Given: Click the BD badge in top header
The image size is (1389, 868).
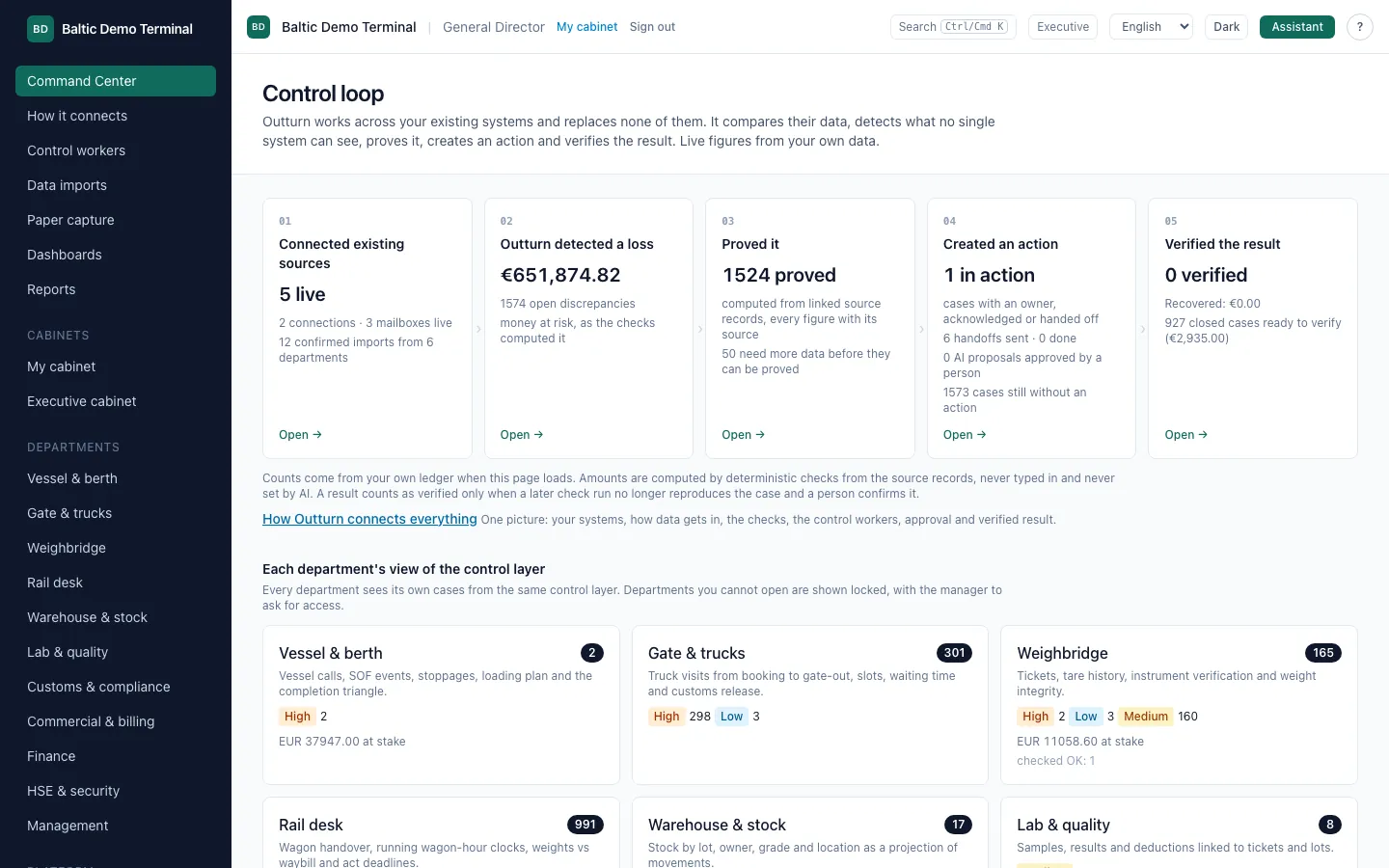Looking at the screenshot, I should (259, 27).
